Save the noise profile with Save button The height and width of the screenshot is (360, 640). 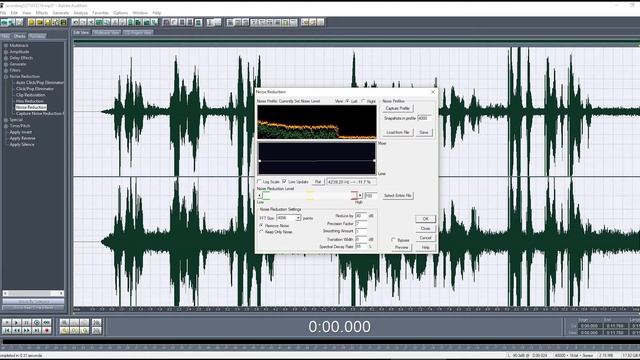coord(424,132)
